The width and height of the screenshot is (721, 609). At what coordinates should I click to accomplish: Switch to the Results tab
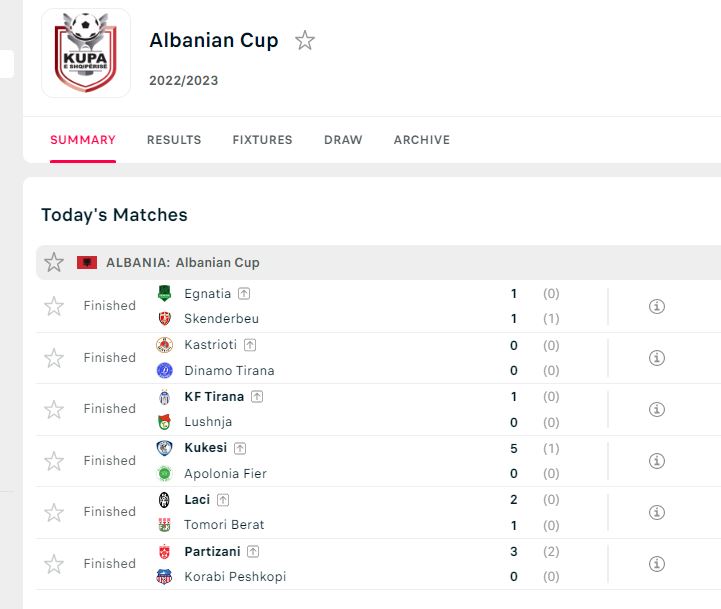tap(174, 140)
